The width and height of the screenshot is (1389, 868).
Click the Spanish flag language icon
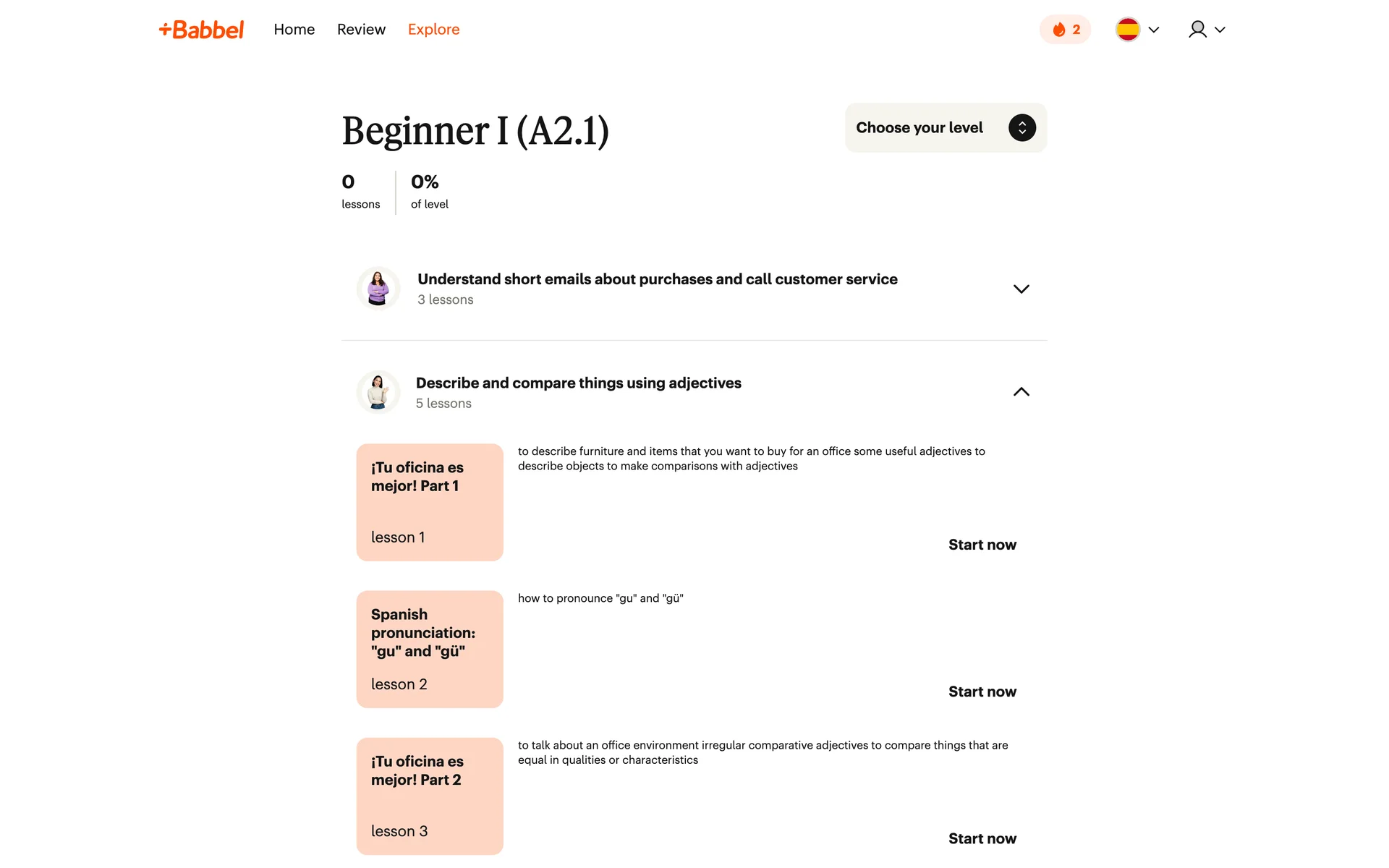(1128, 30)
